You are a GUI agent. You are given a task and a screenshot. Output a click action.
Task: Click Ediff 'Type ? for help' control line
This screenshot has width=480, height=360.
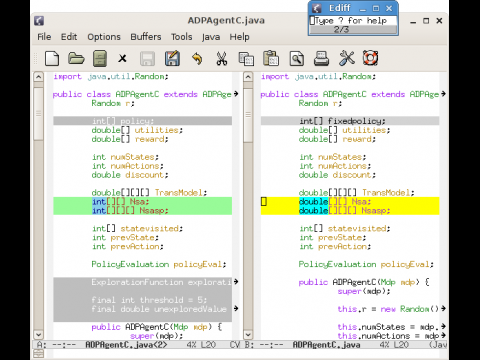pos(353,21)
